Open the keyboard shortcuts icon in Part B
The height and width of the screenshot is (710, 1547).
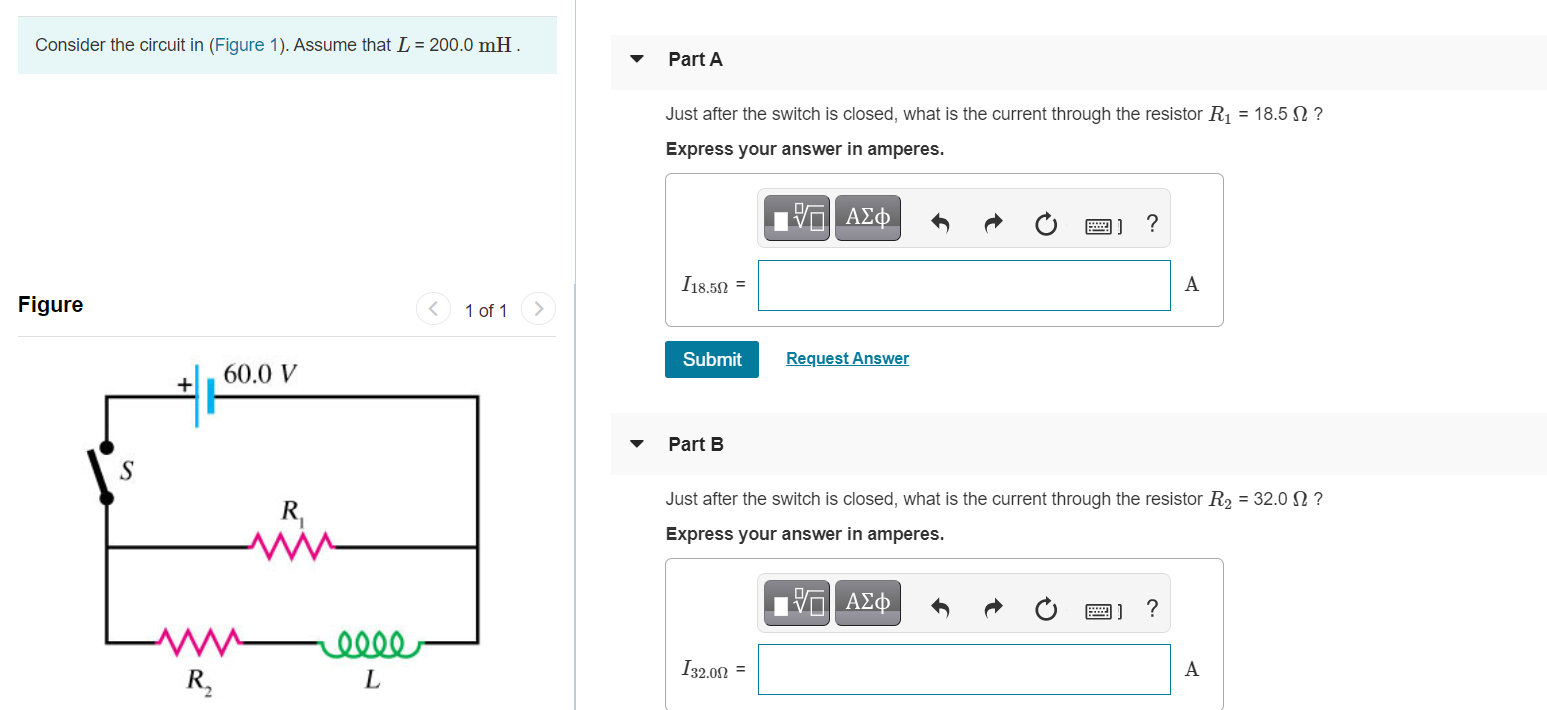tap(1098, 610)
